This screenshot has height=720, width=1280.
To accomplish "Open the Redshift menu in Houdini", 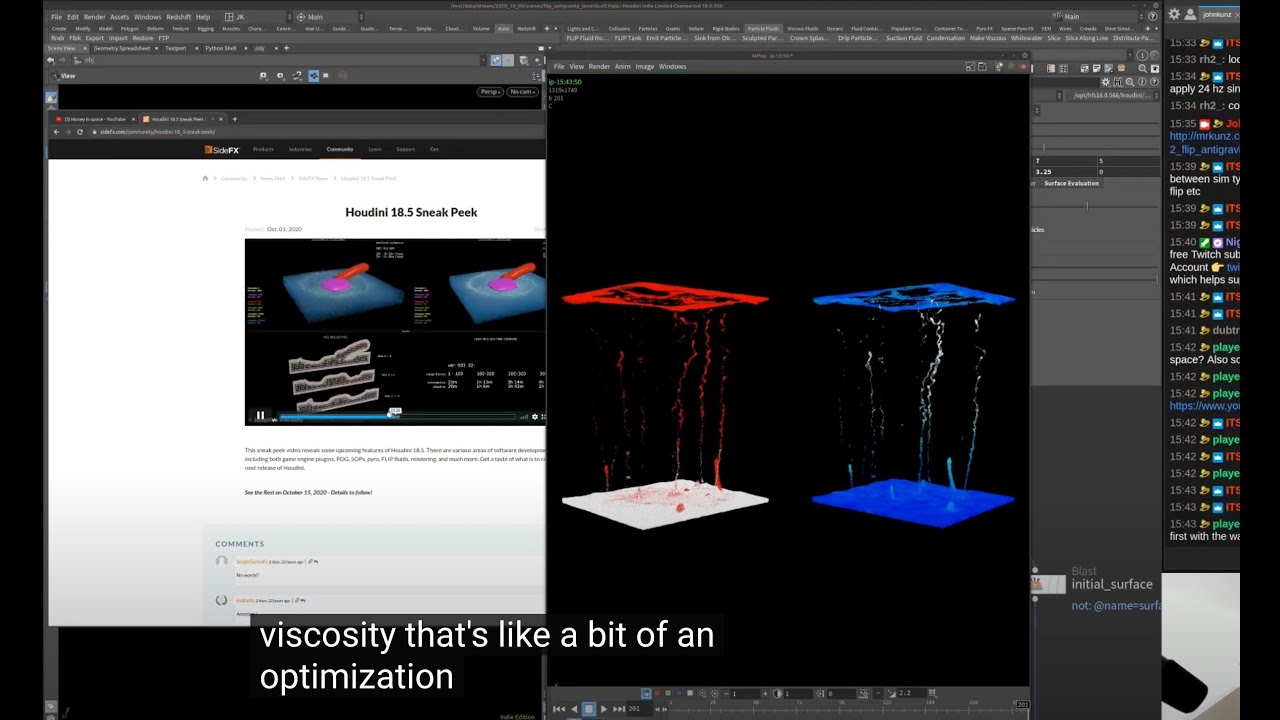I will tap(178, 17).
